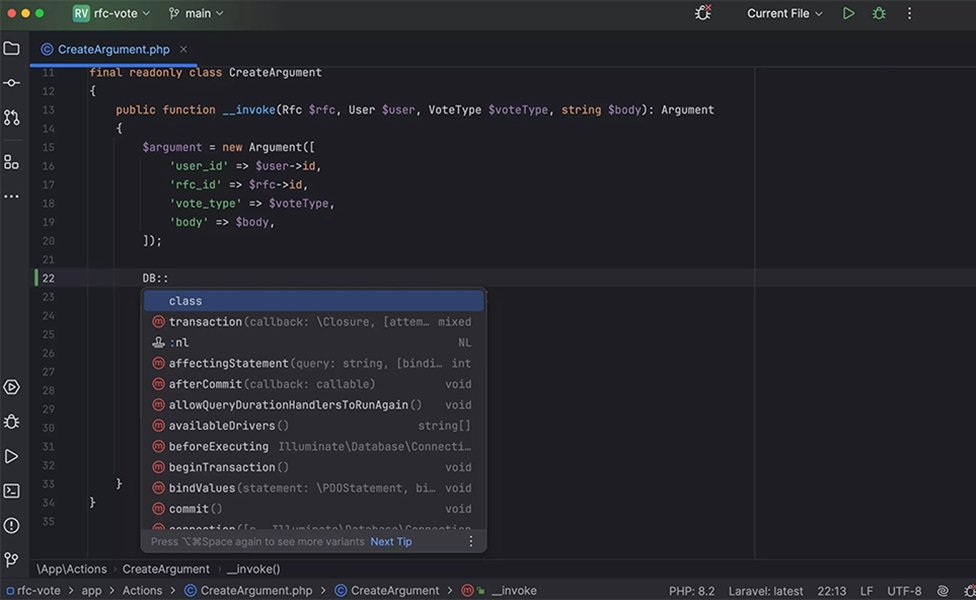This screenshot has width=976, height=600.
Task: Click the Argument return type on line 13
Action: pos(687,110)
